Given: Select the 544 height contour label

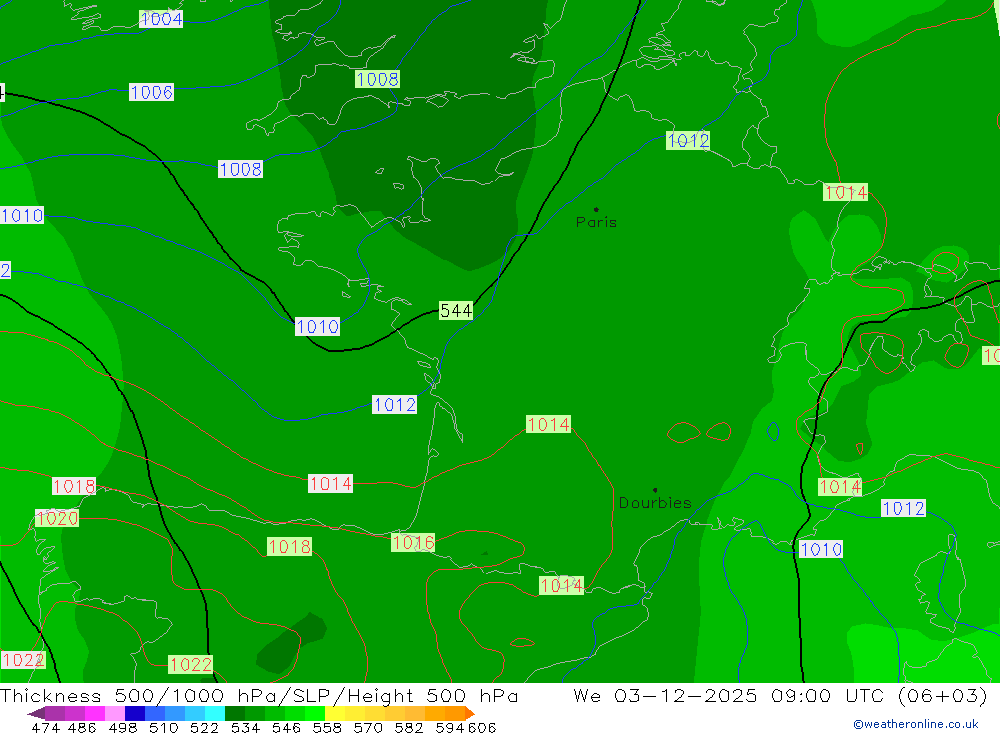Looking at the screenshot, I should tap(456, 311).
